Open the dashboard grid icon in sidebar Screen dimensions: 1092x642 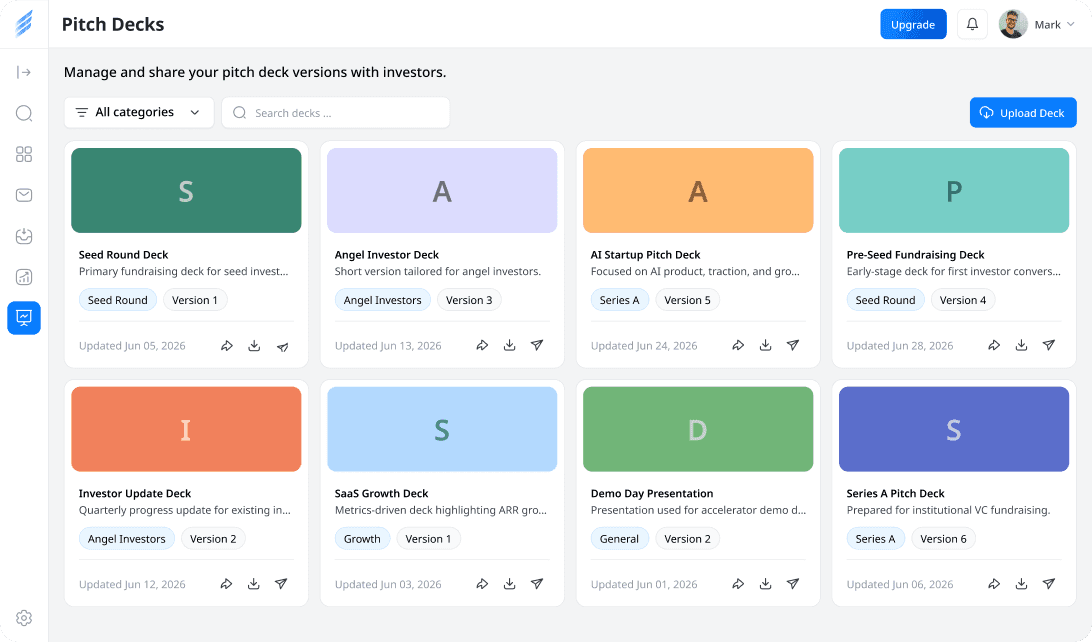tap(24, 154)
